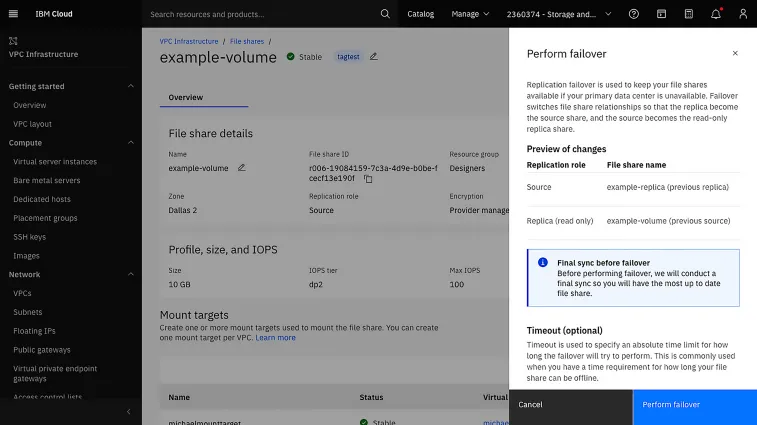Collapse the Compute section

click(x=131, y=143)
